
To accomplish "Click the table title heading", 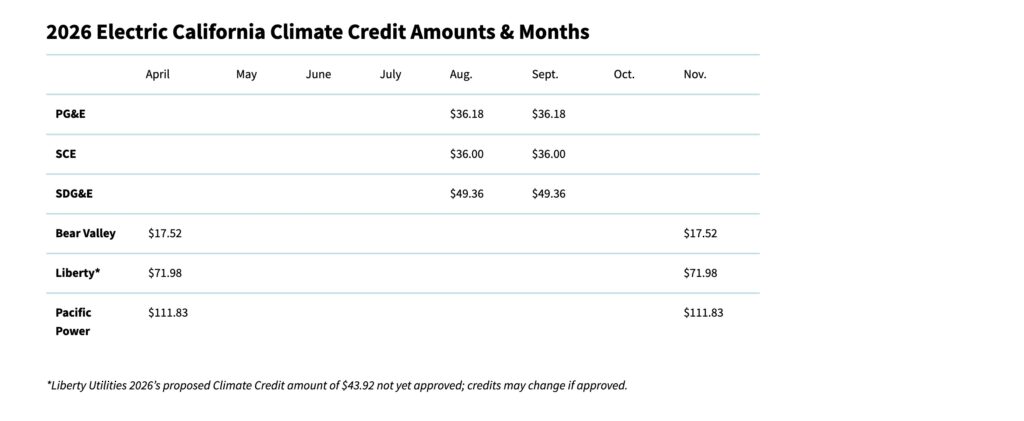I will tap(317, 32).
